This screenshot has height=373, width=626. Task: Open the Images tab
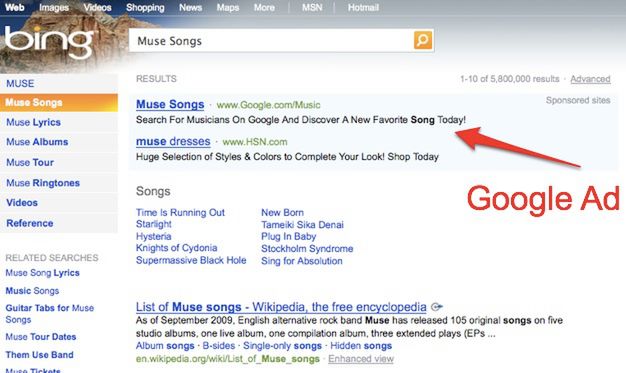(x=54, y=8)
